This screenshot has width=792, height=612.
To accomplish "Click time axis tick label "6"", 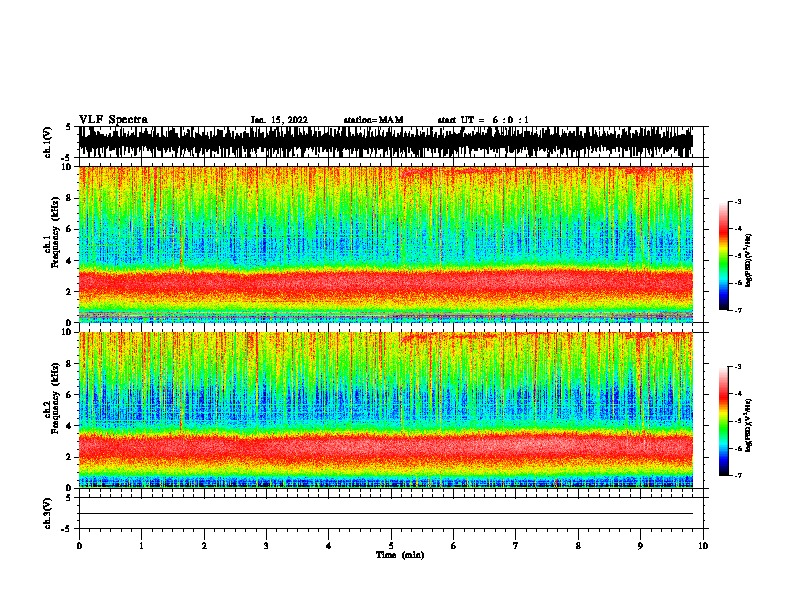I will (454, 546).
